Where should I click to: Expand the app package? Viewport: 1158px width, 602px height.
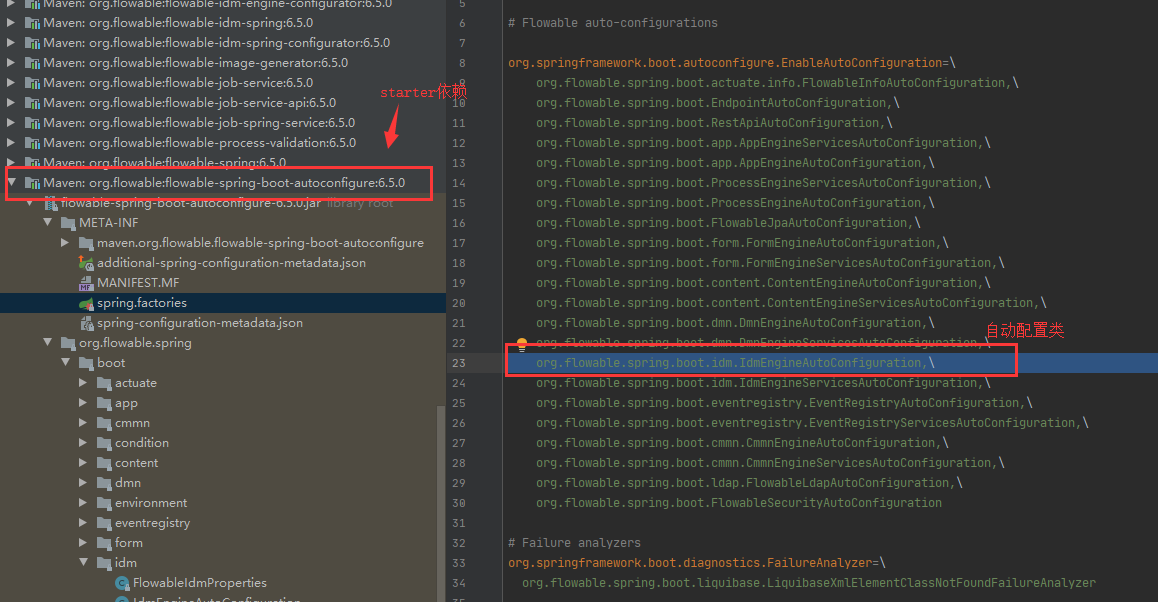[x=83, y=403]
